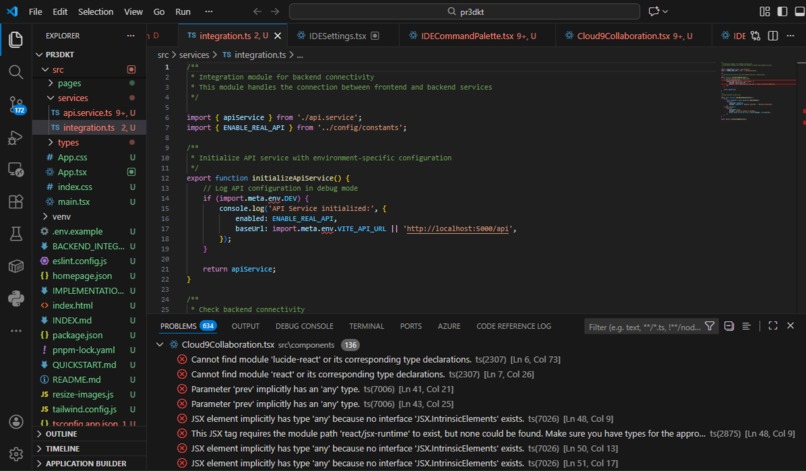Open the View menu
Screen dimensions: 806x471
tap(133, 11)
